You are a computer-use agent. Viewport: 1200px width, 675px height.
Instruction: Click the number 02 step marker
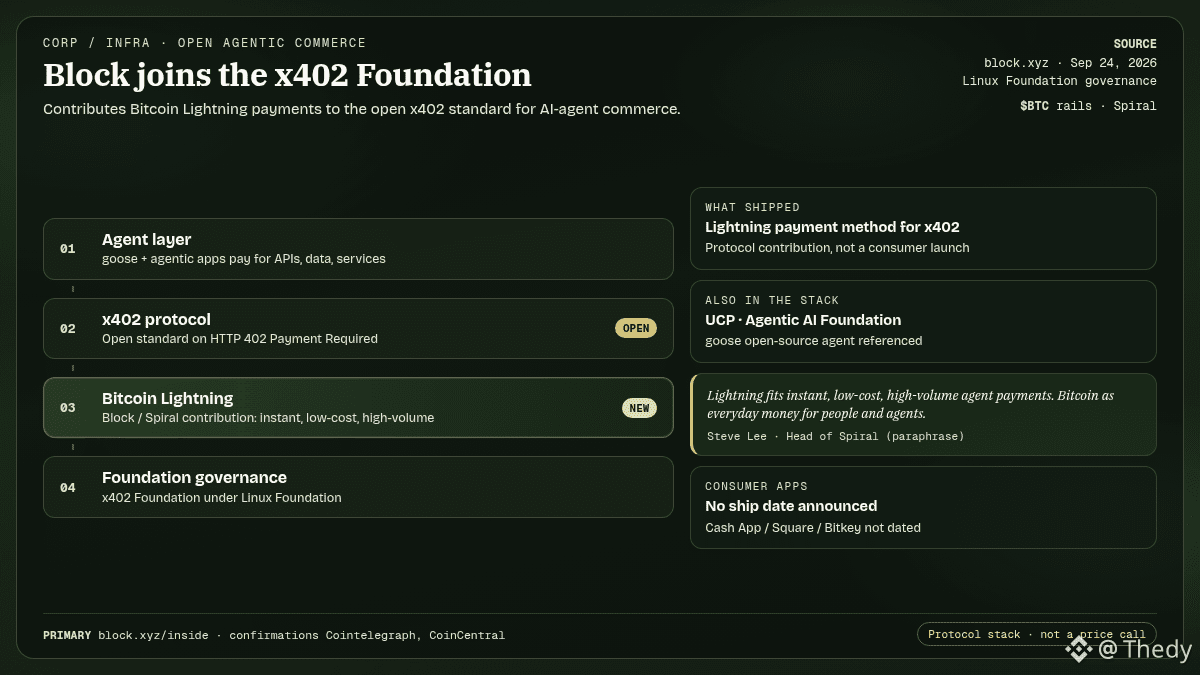coord(68,328)
